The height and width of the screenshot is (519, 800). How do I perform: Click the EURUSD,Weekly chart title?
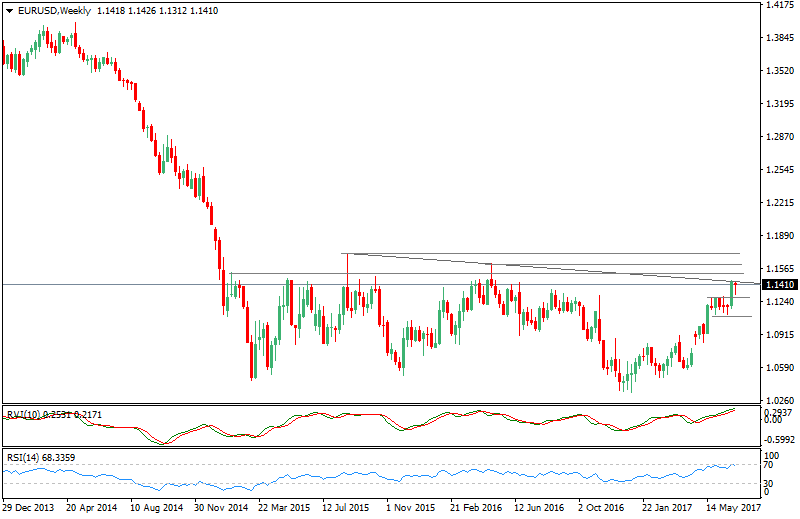pyautogui.click(x=49, y=10)
